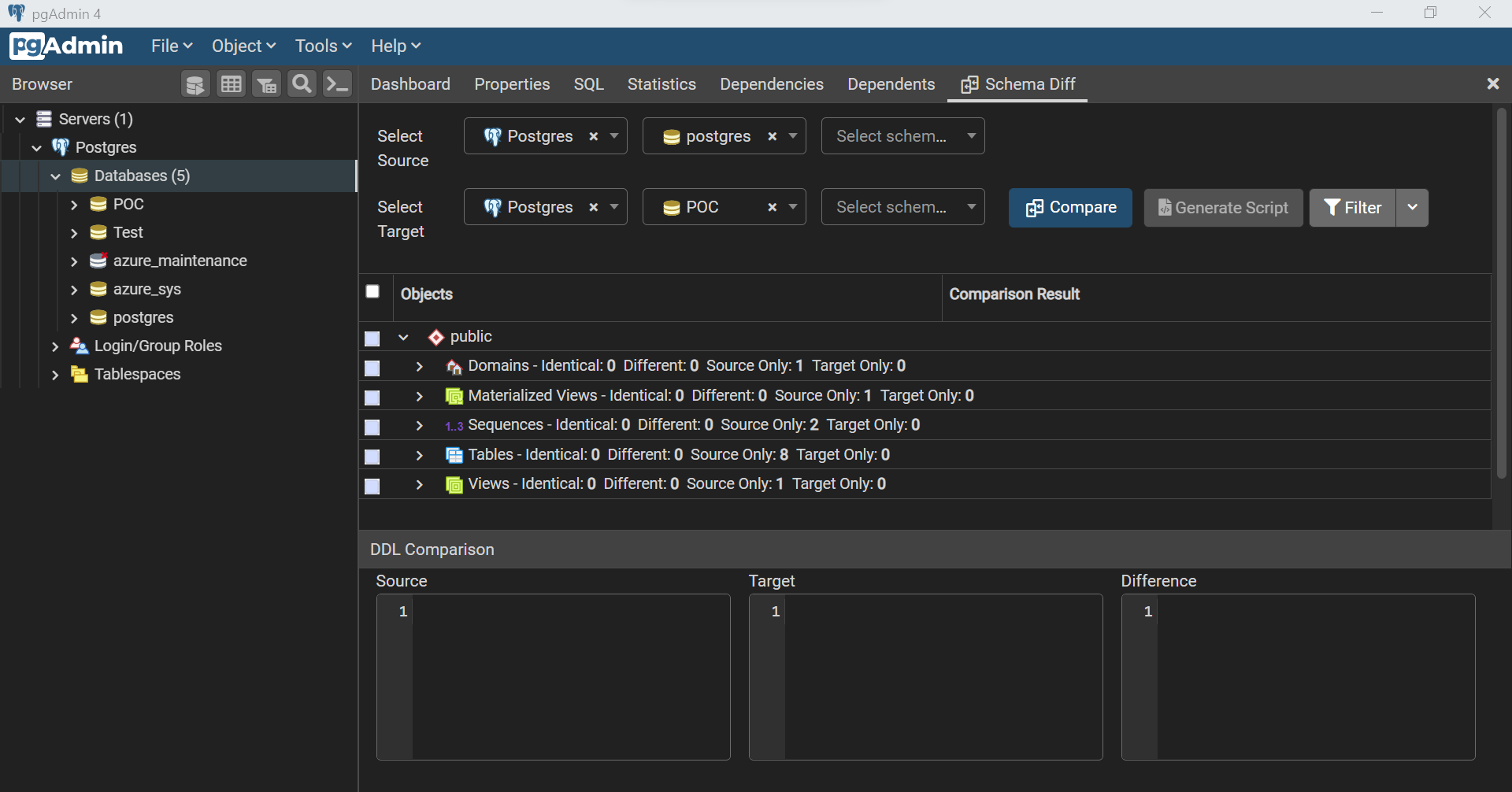Click the View Data grid icon

pos(231,84)
